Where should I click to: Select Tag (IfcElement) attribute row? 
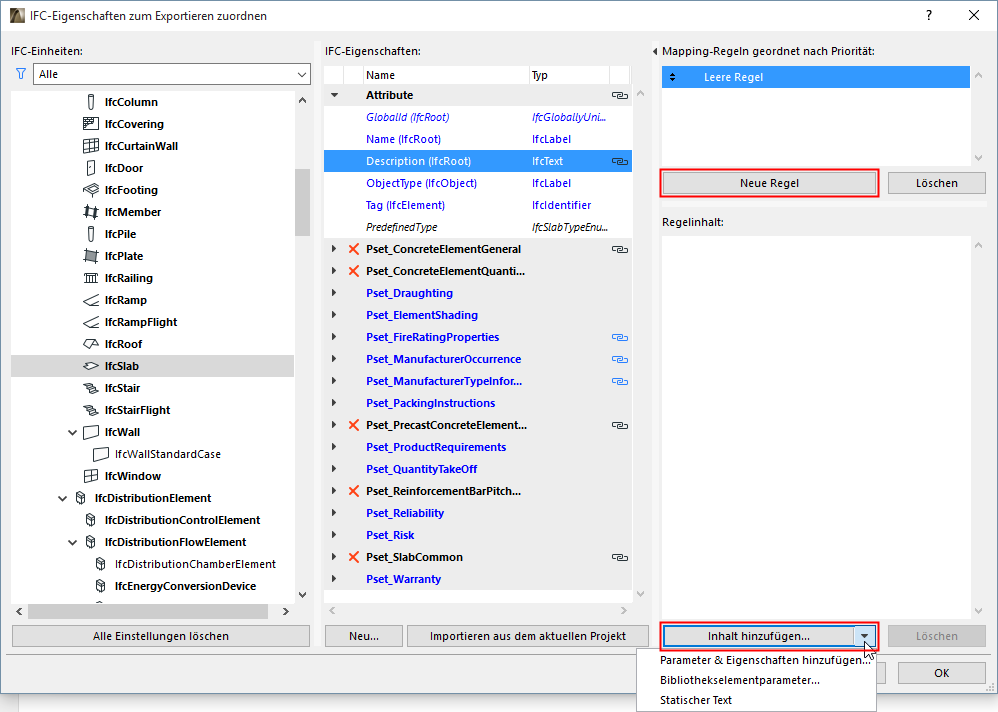point(477,205)
